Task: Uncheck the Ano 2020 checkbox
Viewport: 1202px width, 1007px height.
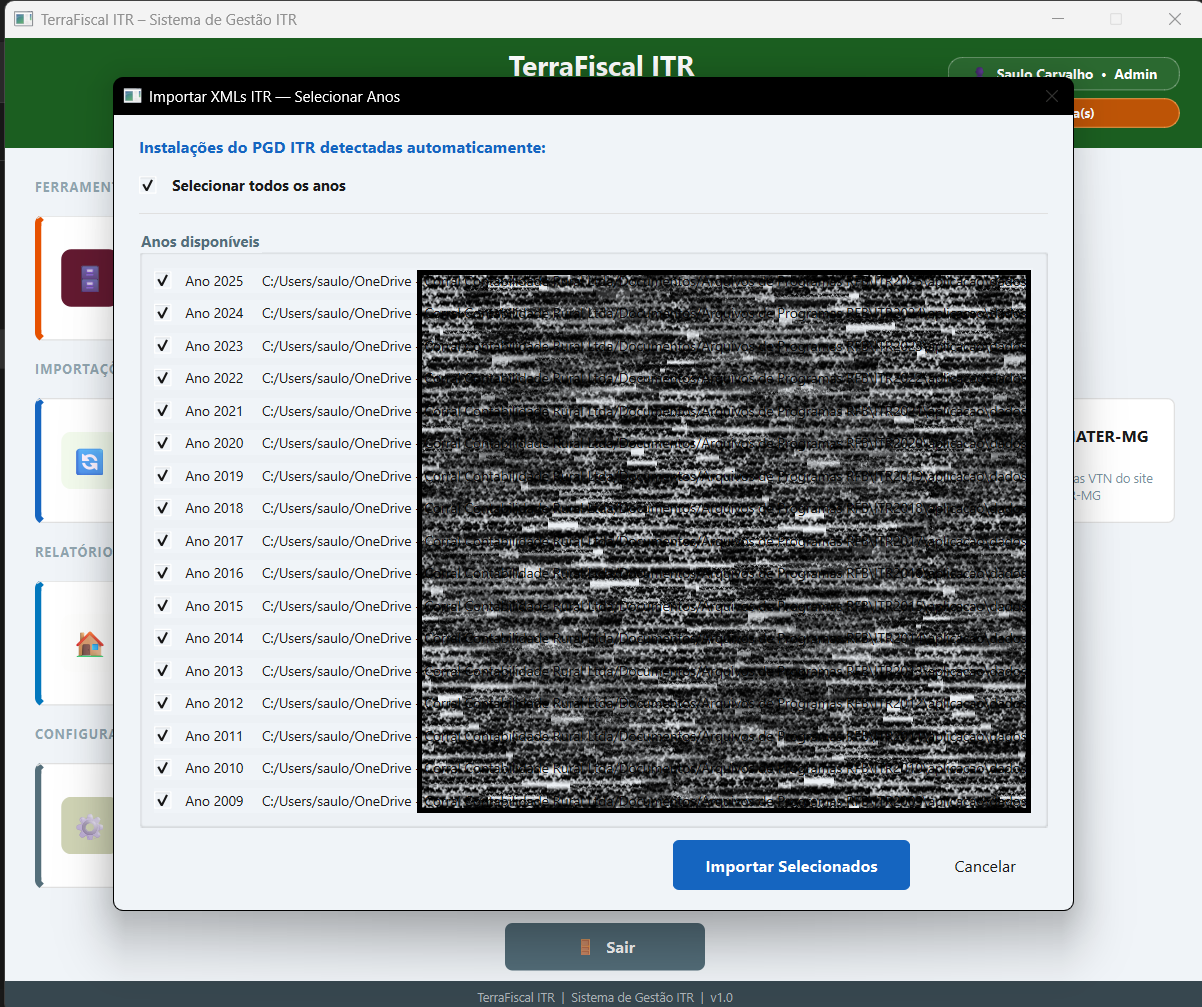Action: 163,443
